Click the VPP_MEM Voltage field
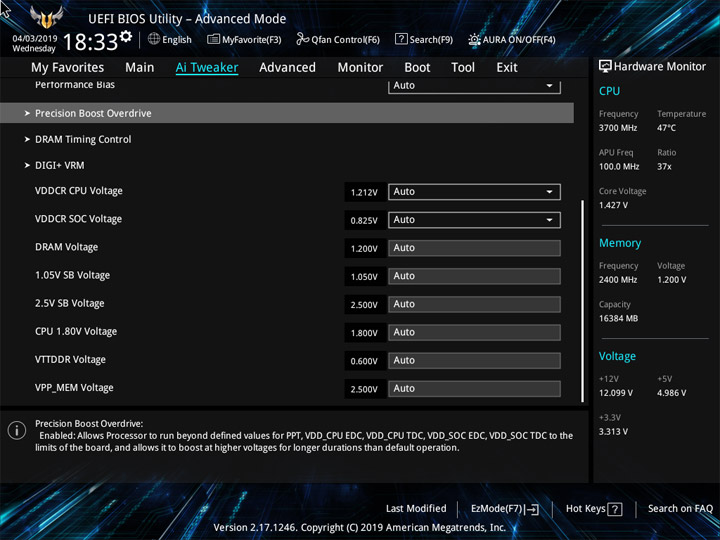The height and width of the screenshot is (540, 720). pyautogui.click(x=474, y=388)
